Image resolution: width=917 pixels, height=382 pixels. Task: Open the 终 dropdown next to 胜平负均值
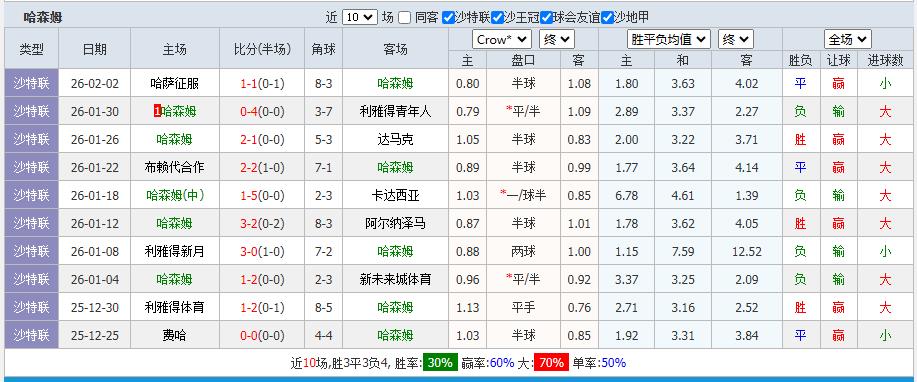(736, 40)
